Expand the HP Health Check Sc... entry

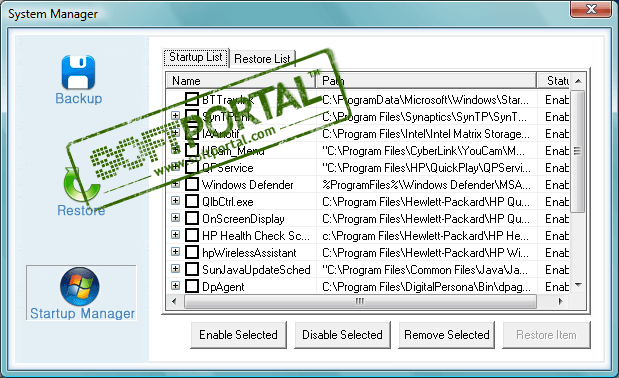[x=175, y=235]
